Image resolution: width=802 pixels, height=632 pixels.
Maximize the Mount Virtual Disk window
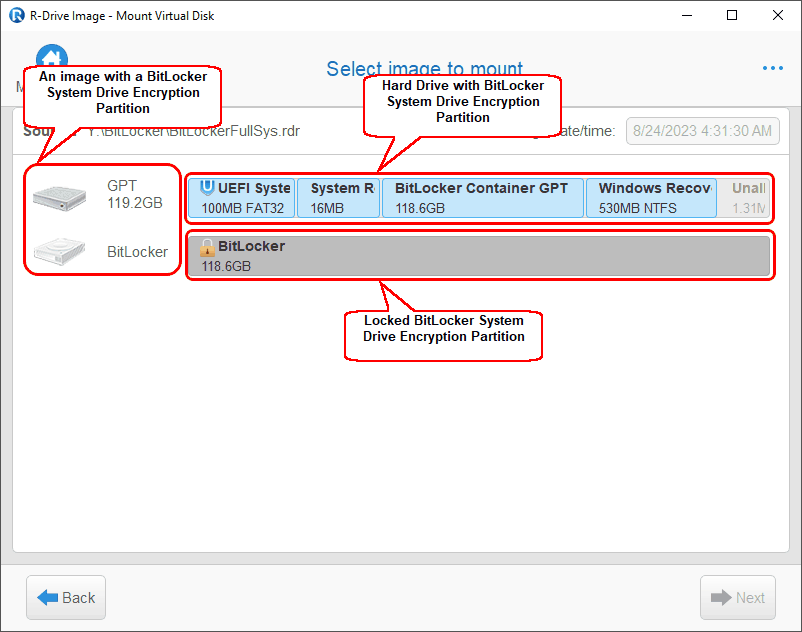coord(732,15)
